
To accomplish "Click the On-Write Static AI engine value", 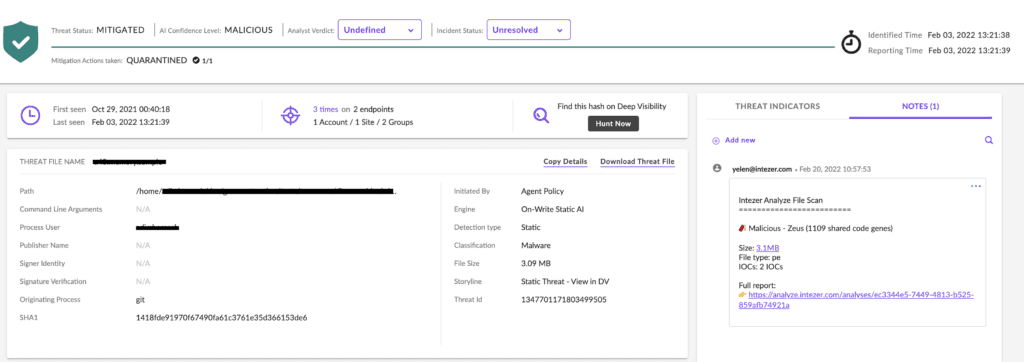I will [553, 210].
